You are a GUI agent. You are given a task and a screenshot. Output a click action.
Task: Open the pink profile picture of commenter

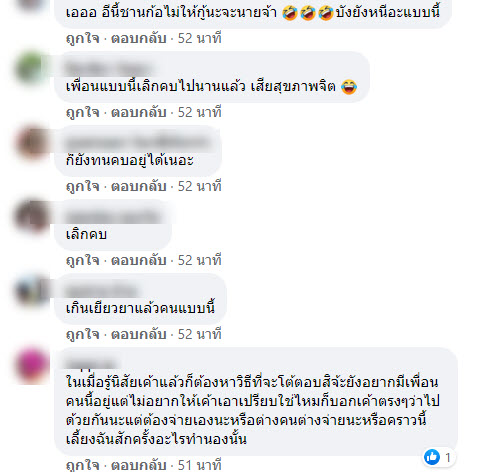tap(31, 364)
